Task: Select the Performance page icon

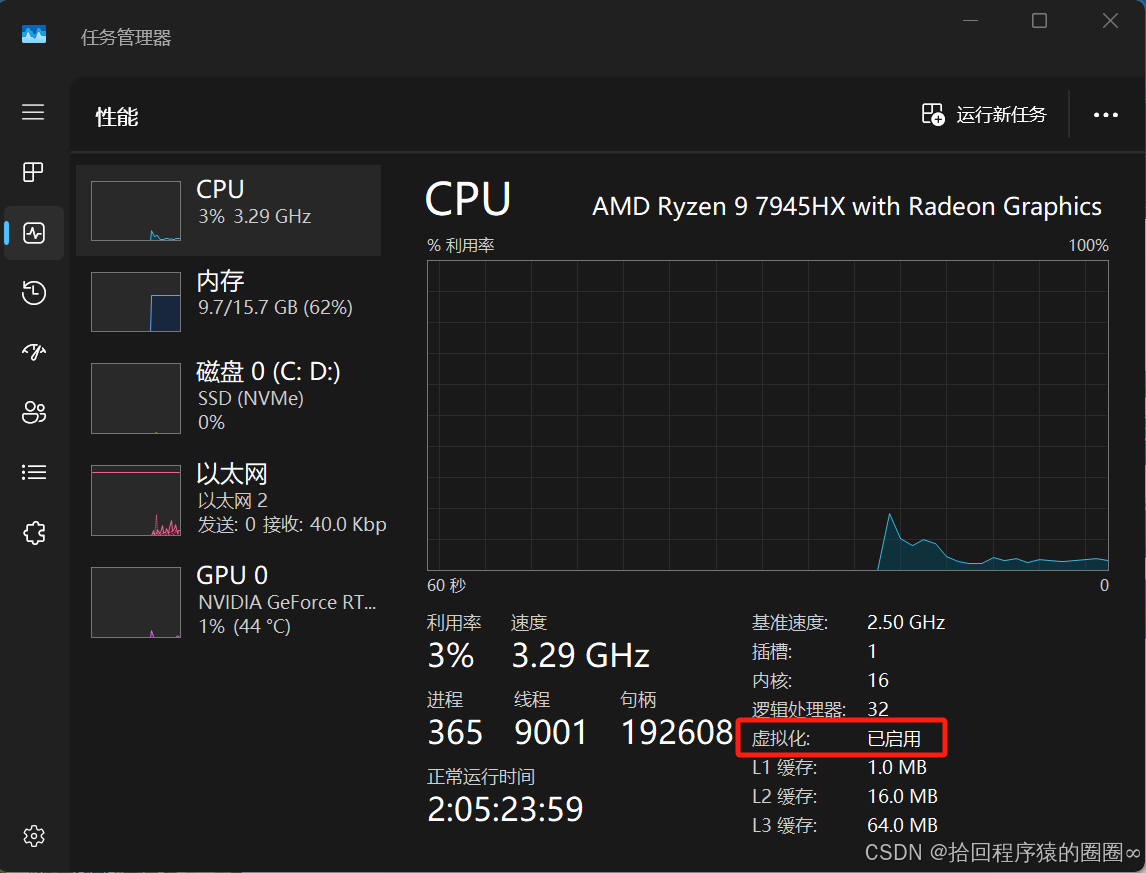Action: (34, 233)
